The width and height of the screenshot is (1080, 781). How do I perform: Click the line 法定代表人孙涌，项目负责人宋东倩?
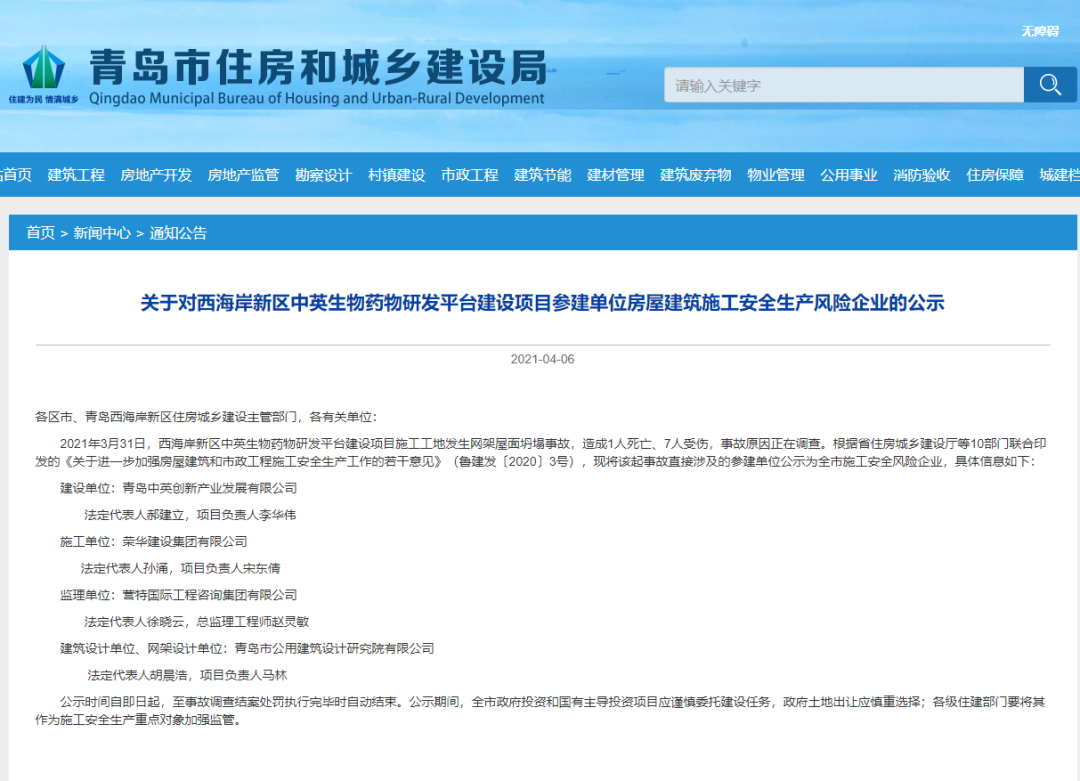pos(180,569)
